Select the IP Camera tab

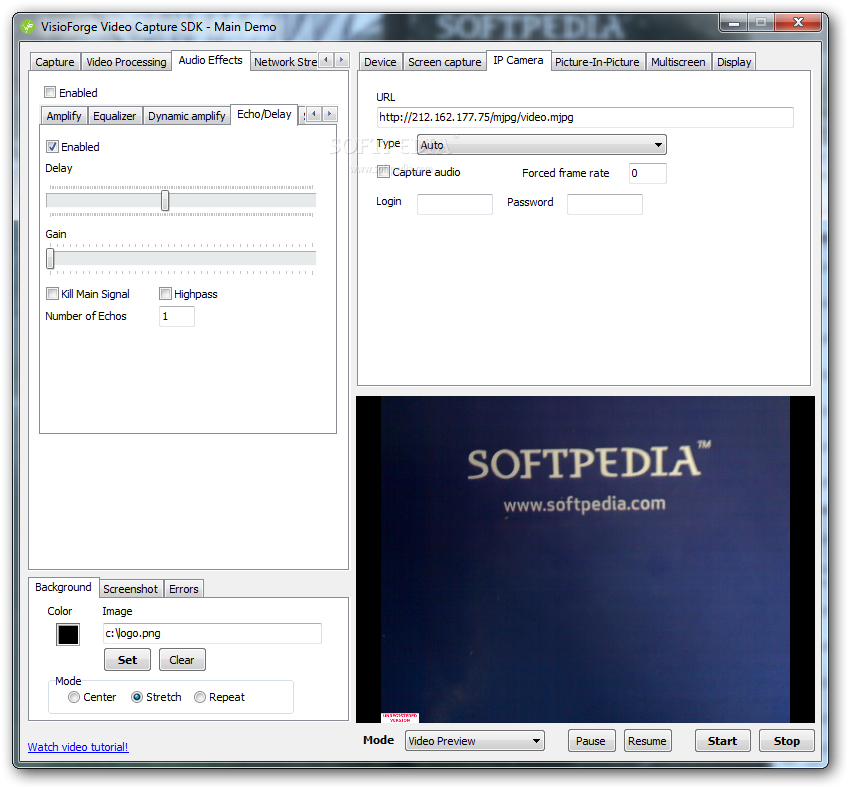pyautogui.click(x=518, y=60)
